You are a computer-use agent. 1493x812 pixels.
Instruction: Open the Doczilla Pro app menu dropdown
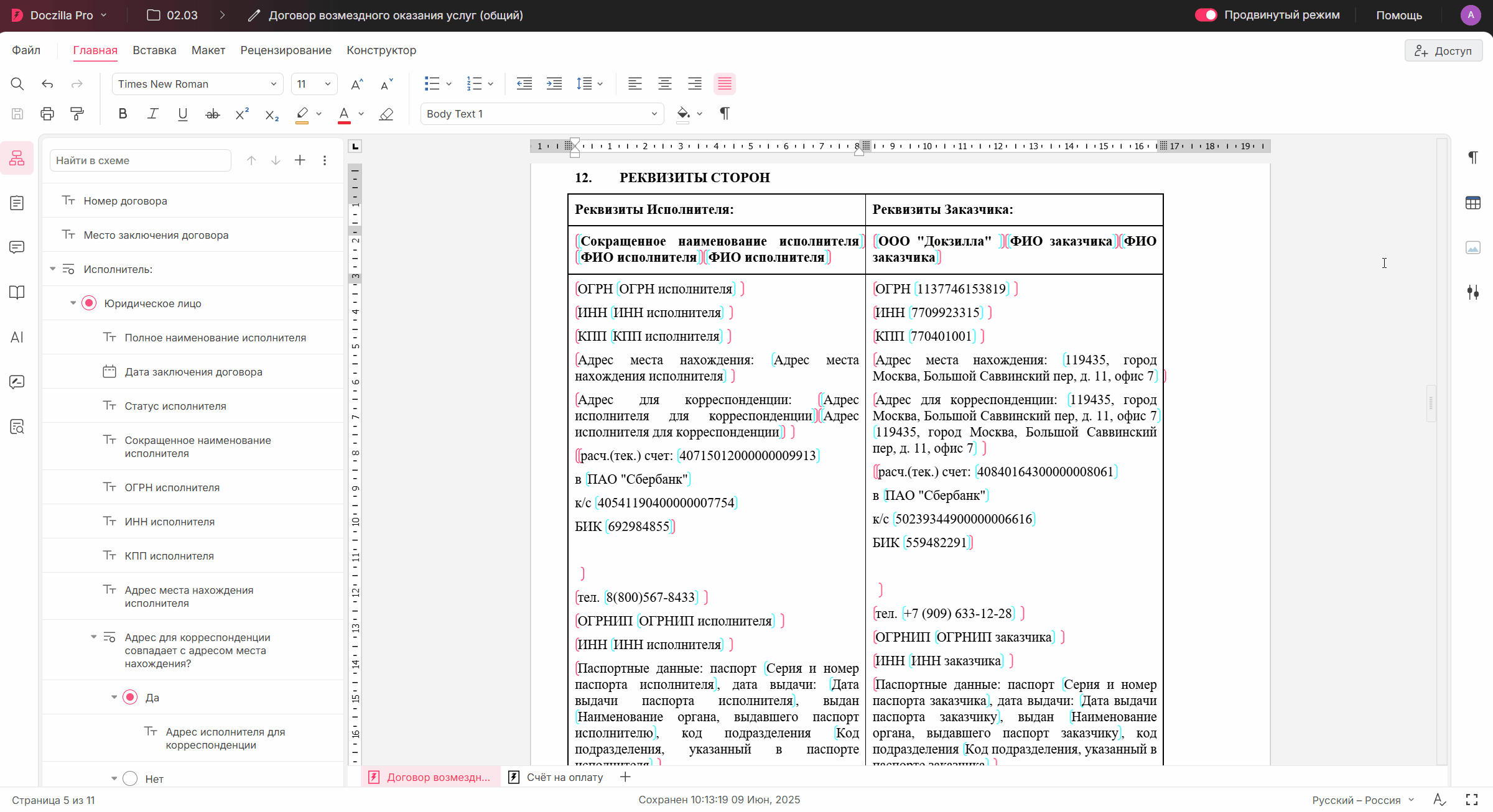click(x=60, y=15)
